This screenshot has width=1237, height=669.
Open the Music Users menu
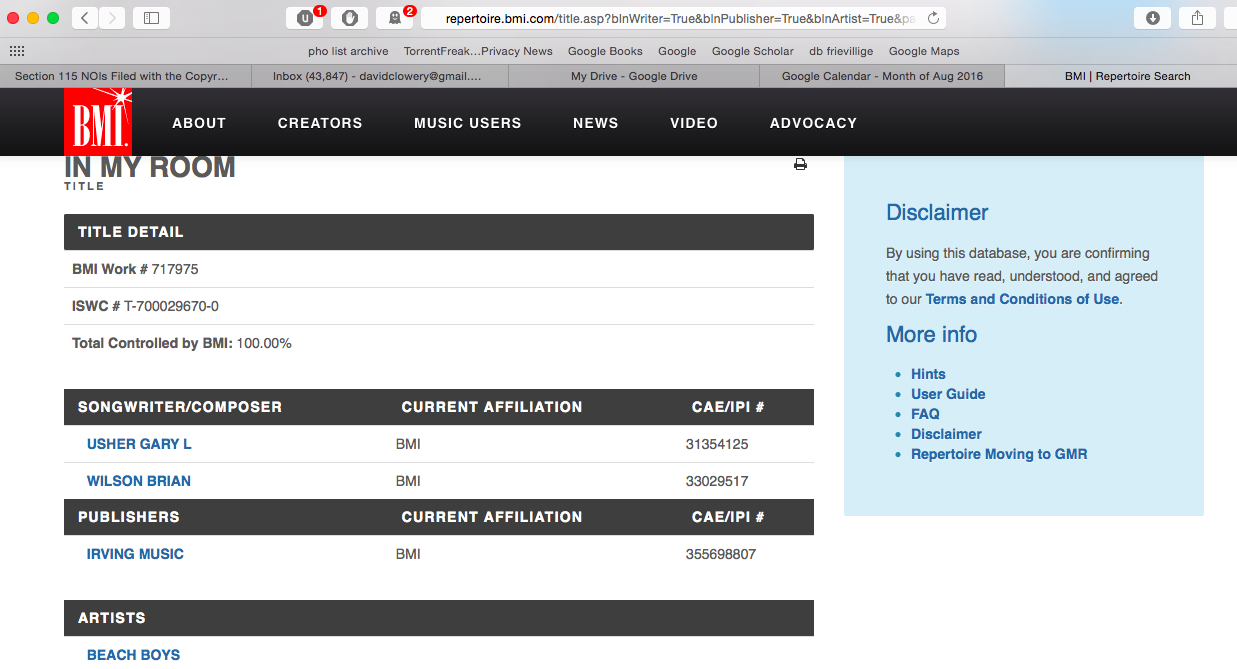(467, 123)
